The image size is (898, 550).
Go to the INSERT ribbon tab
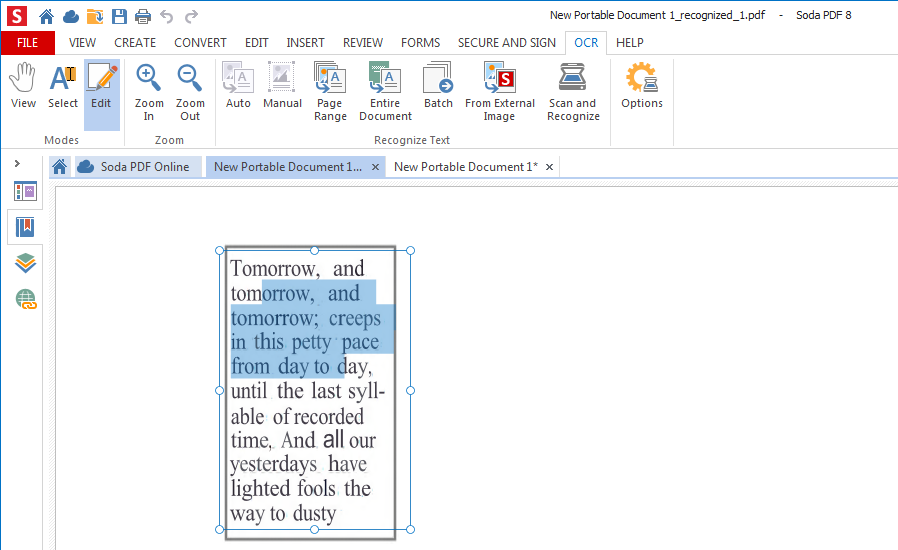pos(305,43)
